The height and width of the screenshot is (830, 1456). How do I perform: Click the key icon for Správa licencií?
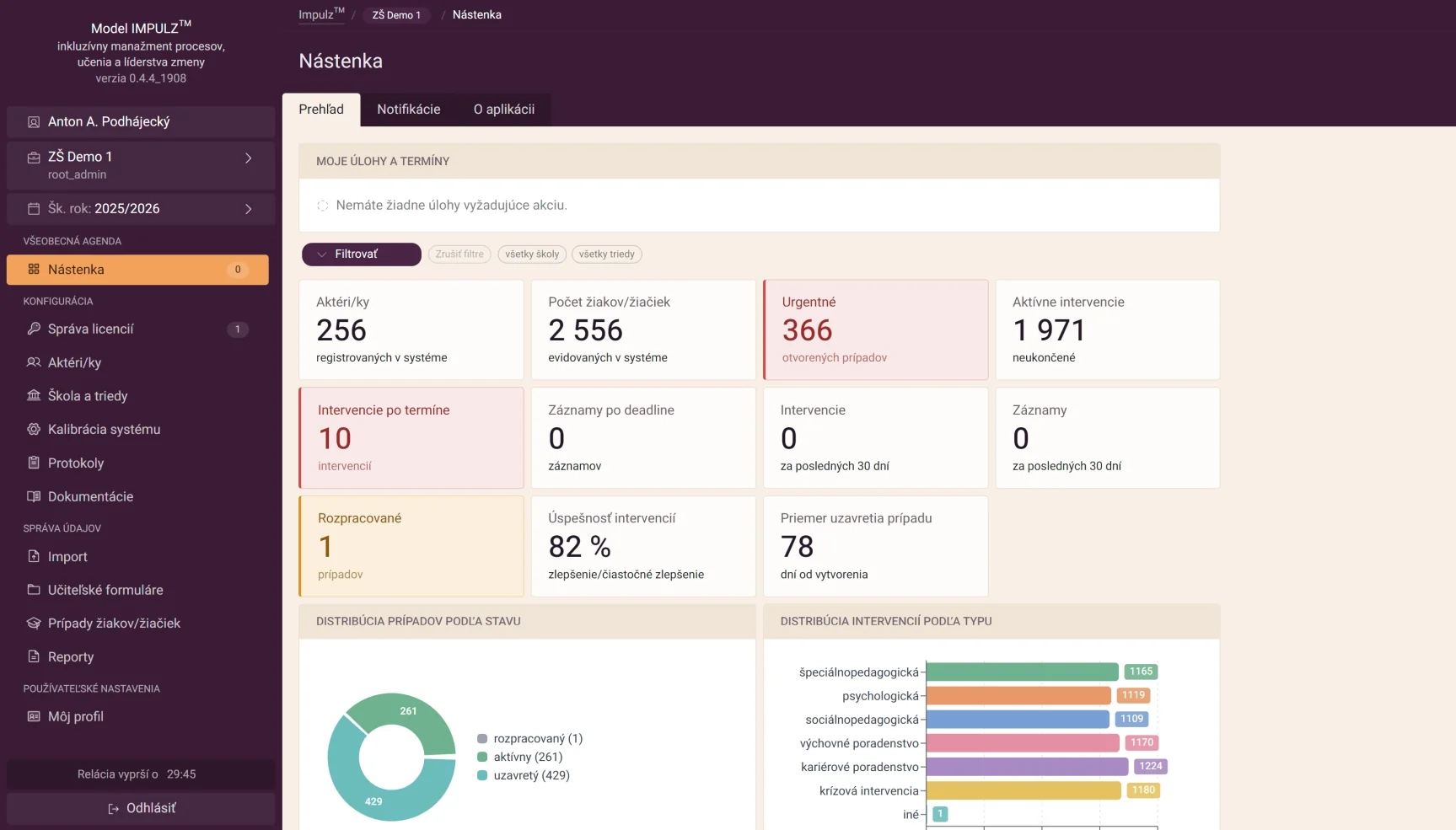[x=34, y=329]
